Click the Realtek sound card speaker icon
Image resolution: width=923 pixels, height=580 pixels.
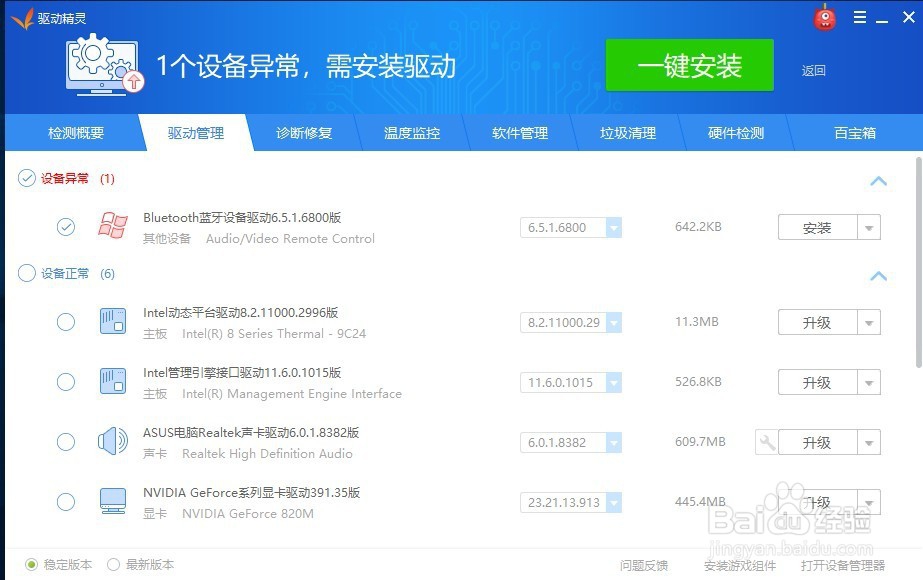112,441
